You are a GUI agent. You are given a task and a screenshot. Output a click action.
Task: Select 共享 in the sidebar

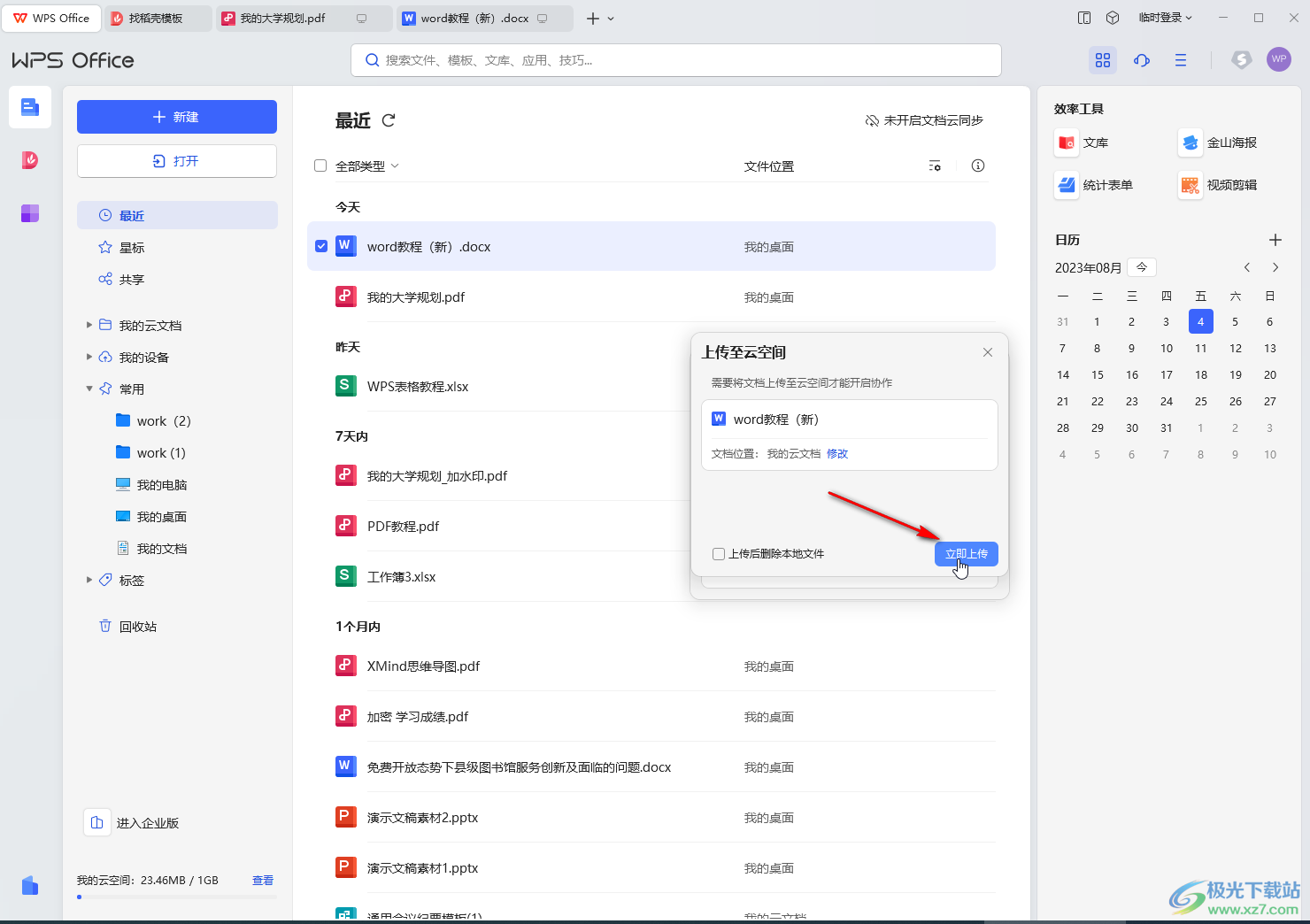point(177,279)
